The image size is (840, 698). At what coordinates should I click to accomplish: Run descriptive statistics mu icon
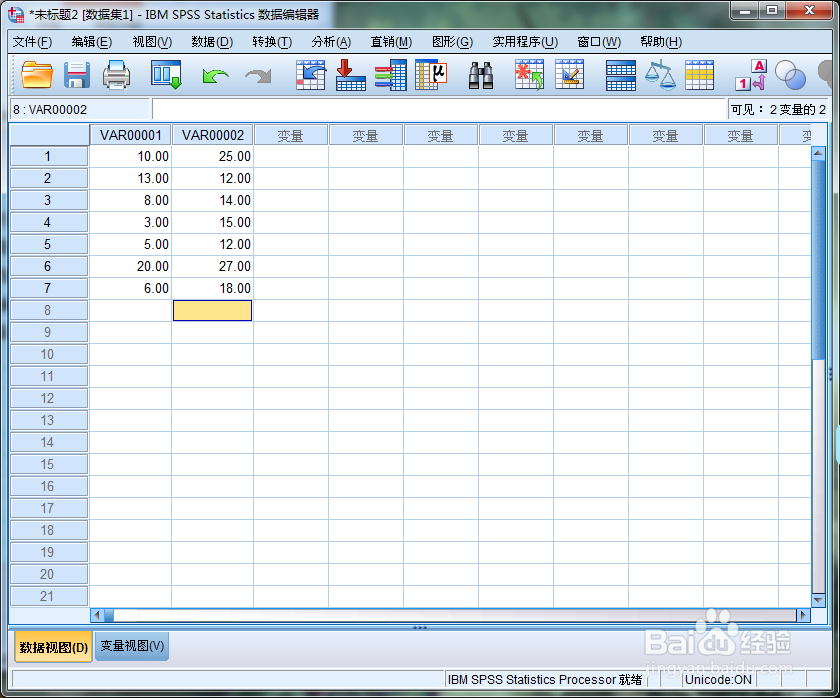coord(431,74)
